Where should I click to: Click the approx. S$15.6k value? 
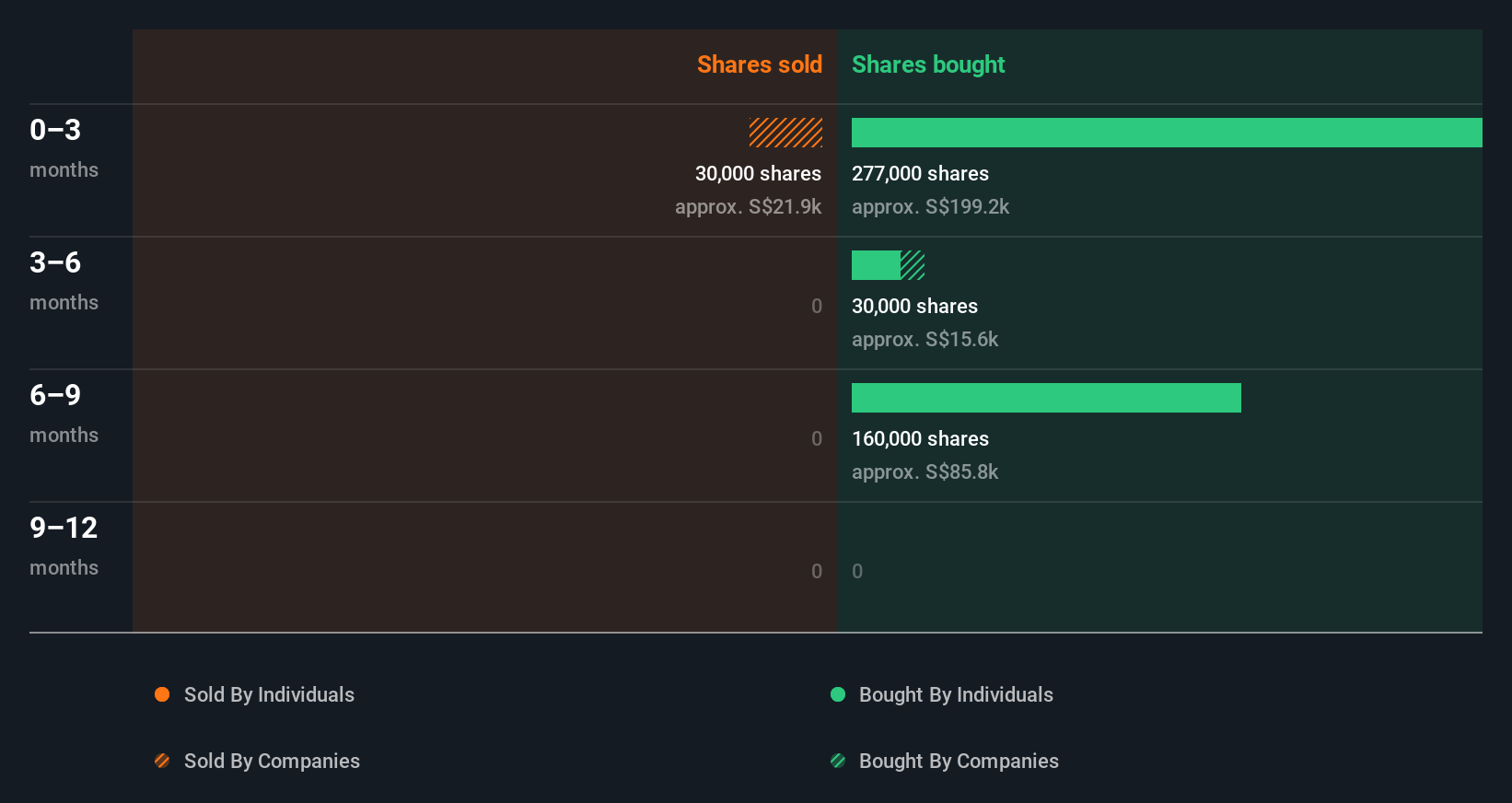tap(925, 339)
